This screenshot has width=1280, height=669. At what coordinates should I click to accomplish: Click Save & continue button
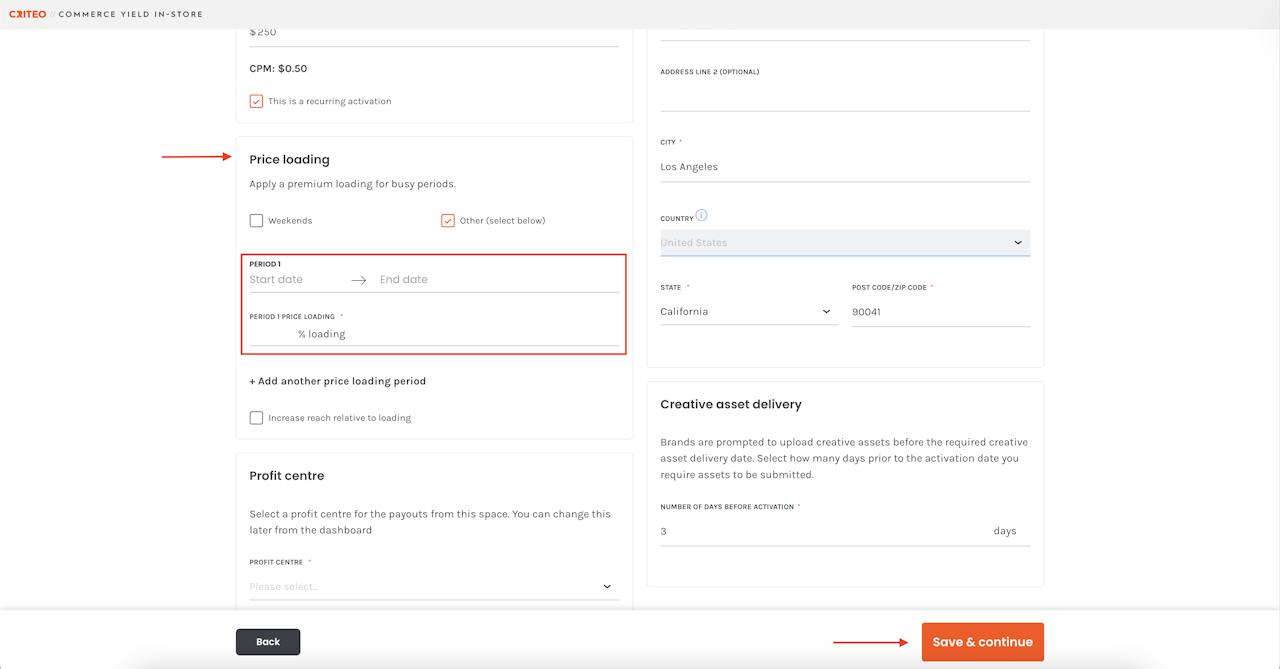pos(982,642)
